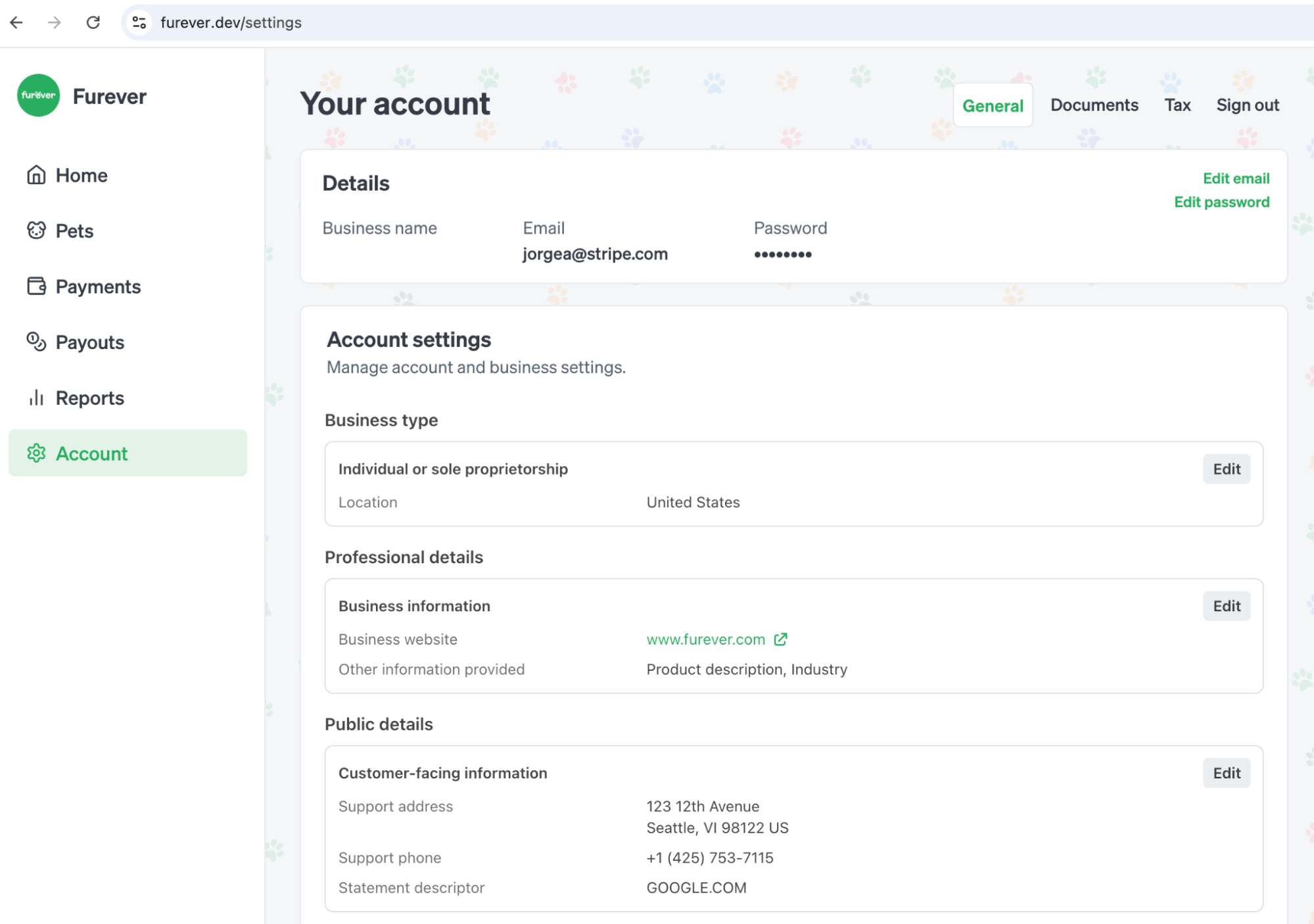Edit the Business type section
This screenshot has height=924, width=1314.
(x=1226, y=469)
